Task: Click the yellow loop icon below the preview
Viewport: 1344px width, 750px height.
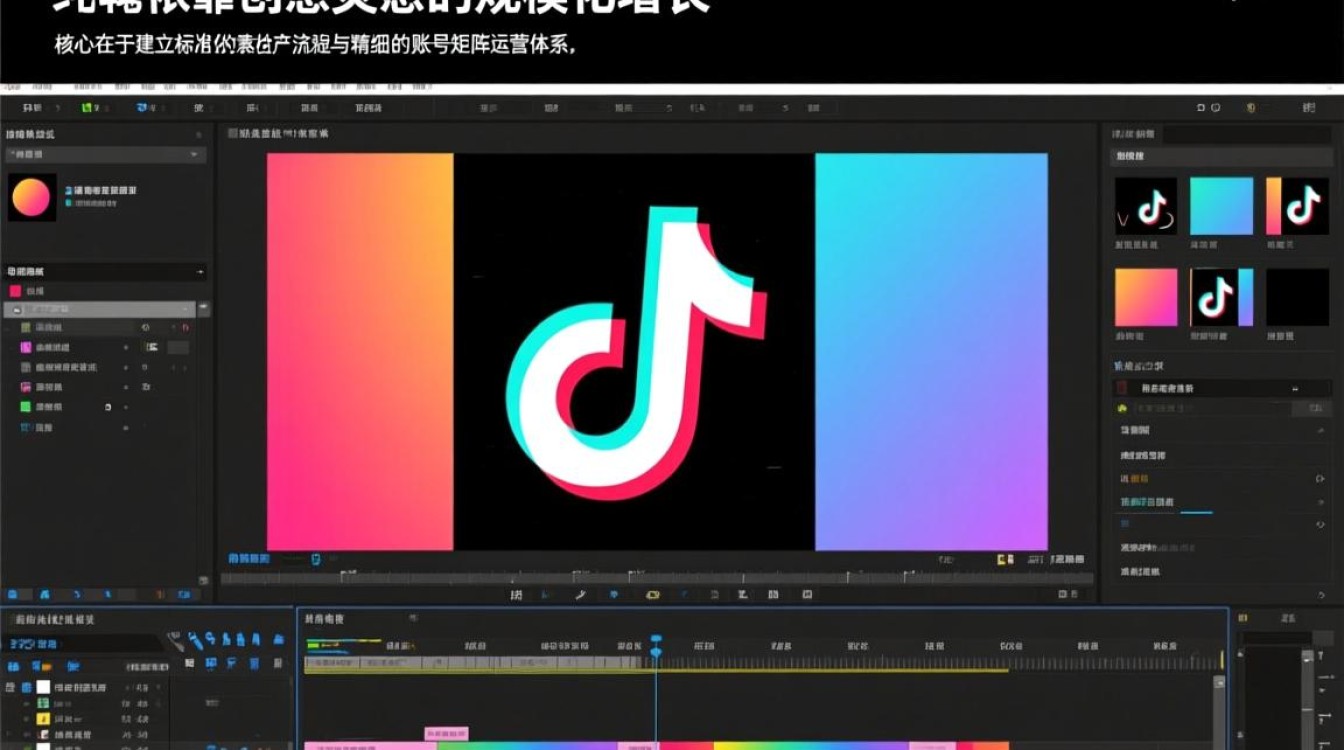Action: (652, 595)
